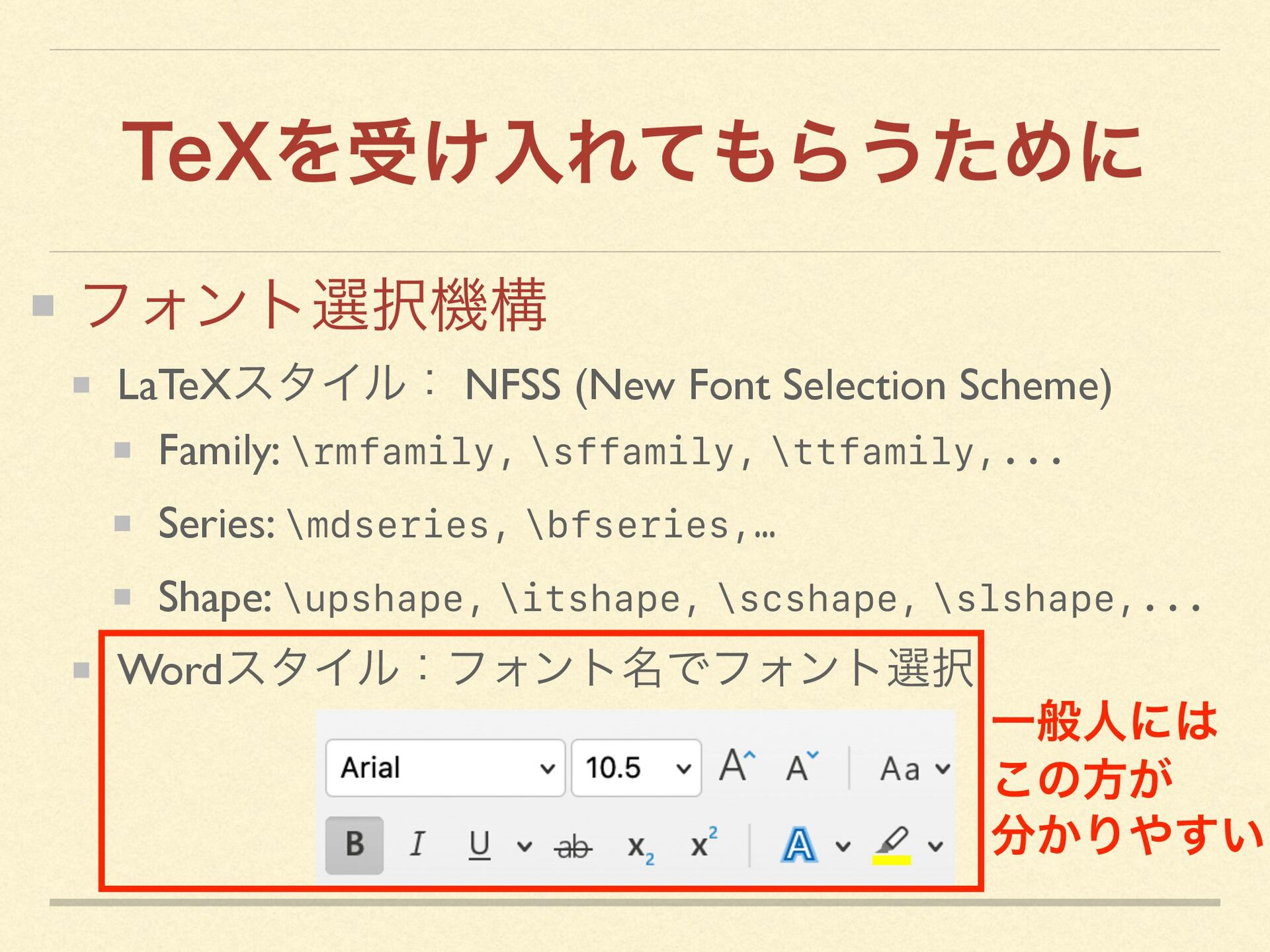Toggle the Underline formatting button
The height and width of the screenshot is (952, 1270).
[480, 844]
